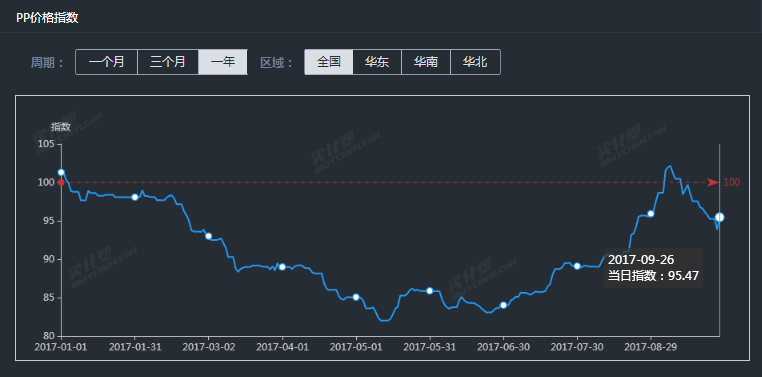
Task: Click the data point at 2017-05-31
Action: pyautogui.click(x=430, y=291)
